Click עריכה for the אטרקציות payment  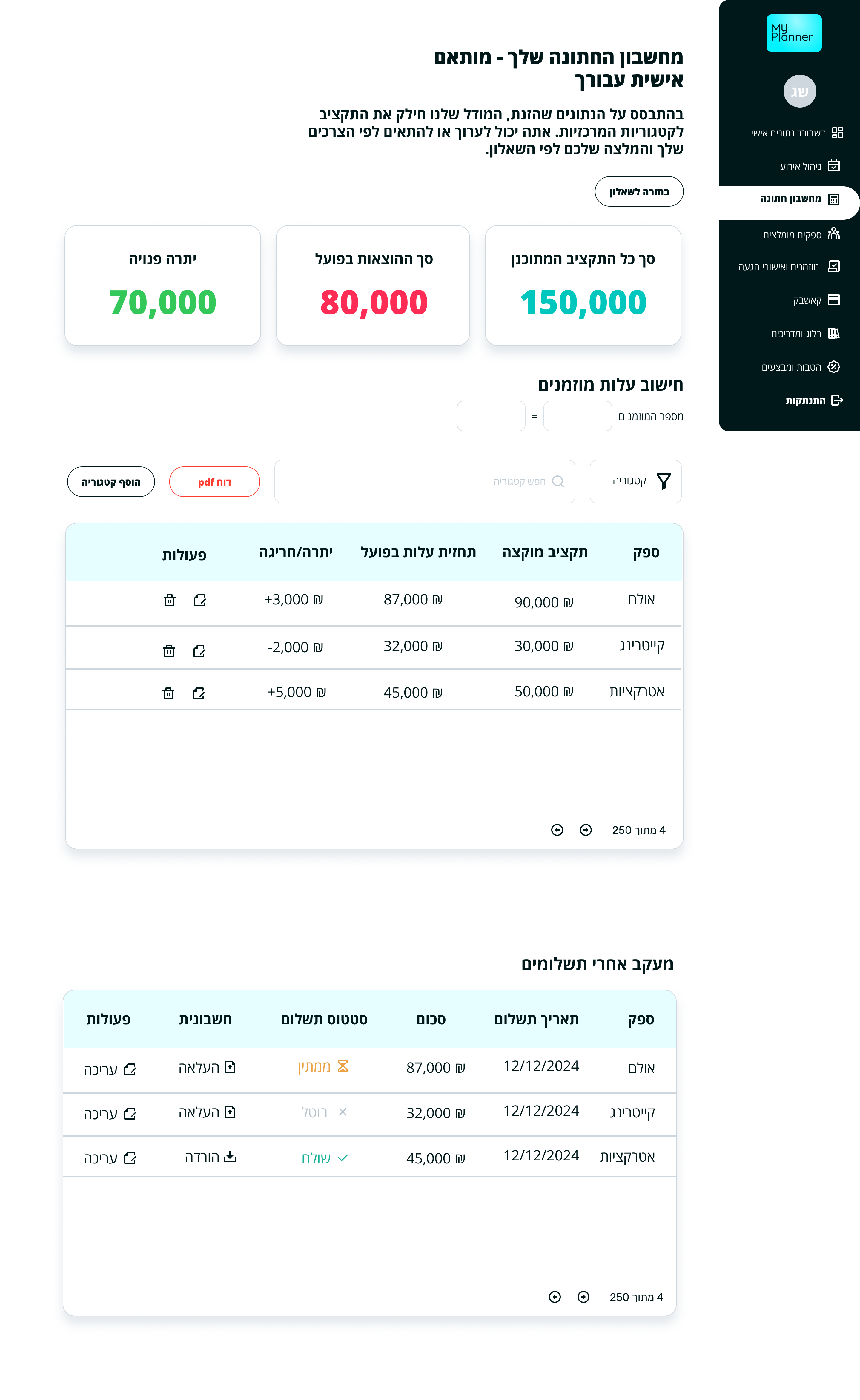pos(110,1158)
